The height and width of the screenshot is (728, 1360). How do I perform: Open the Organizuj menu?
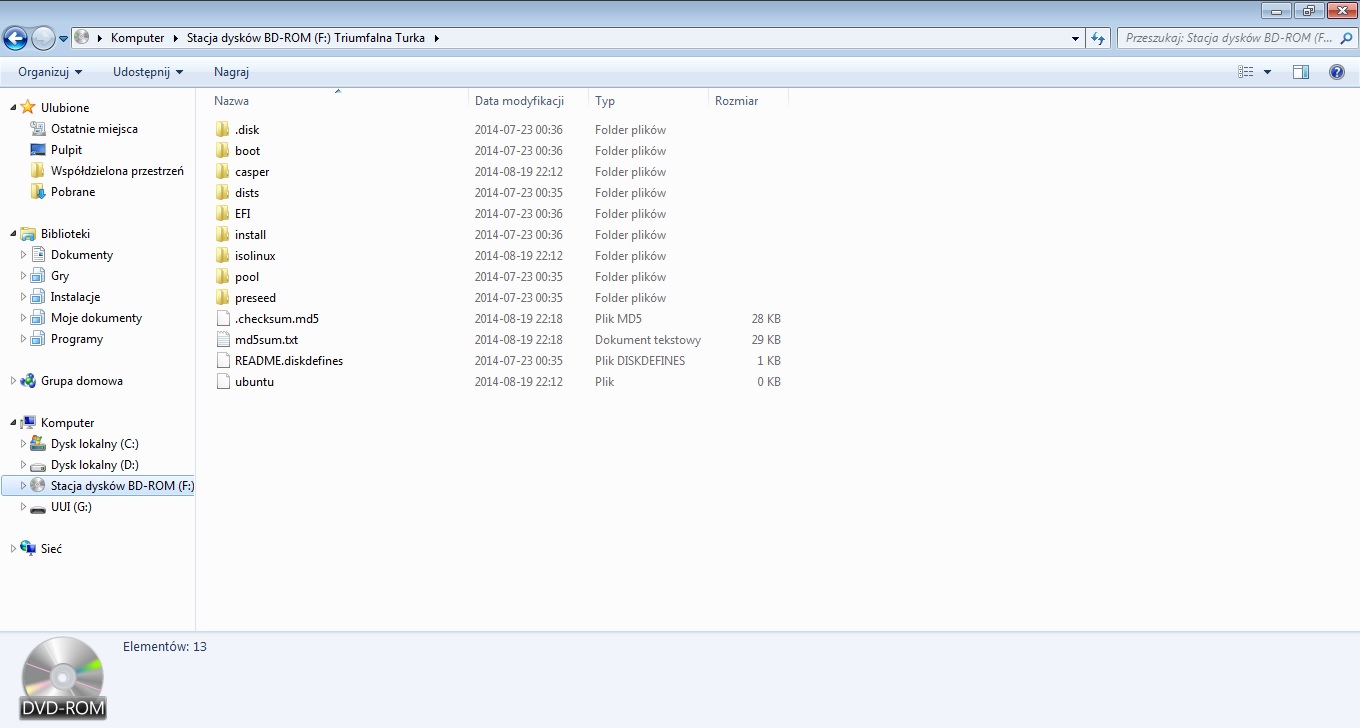pyautogui.click(x=50, y=72)
